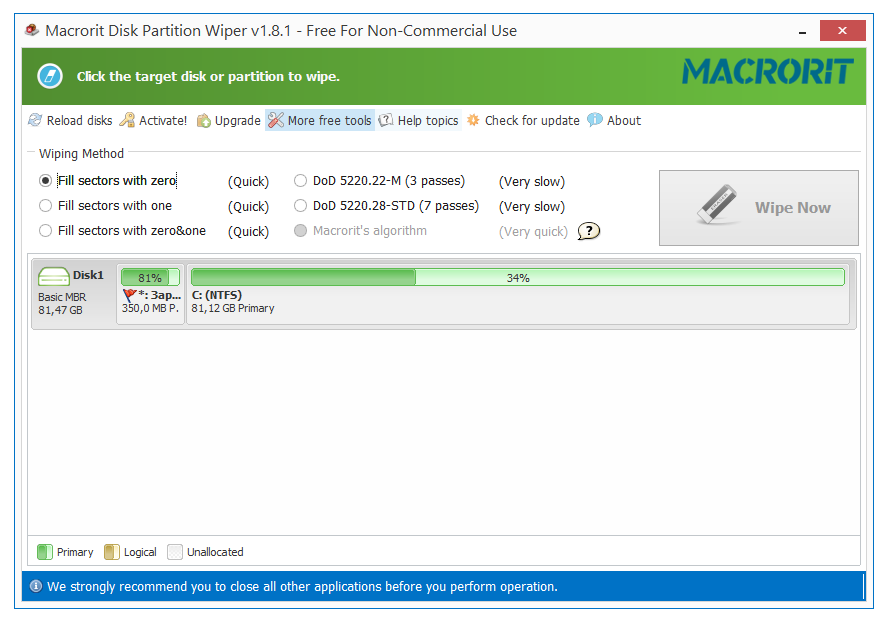Screen dimensions: 893x631
Task: Open Upgrade toolbar entry
Action: click(x=228, y=121)
